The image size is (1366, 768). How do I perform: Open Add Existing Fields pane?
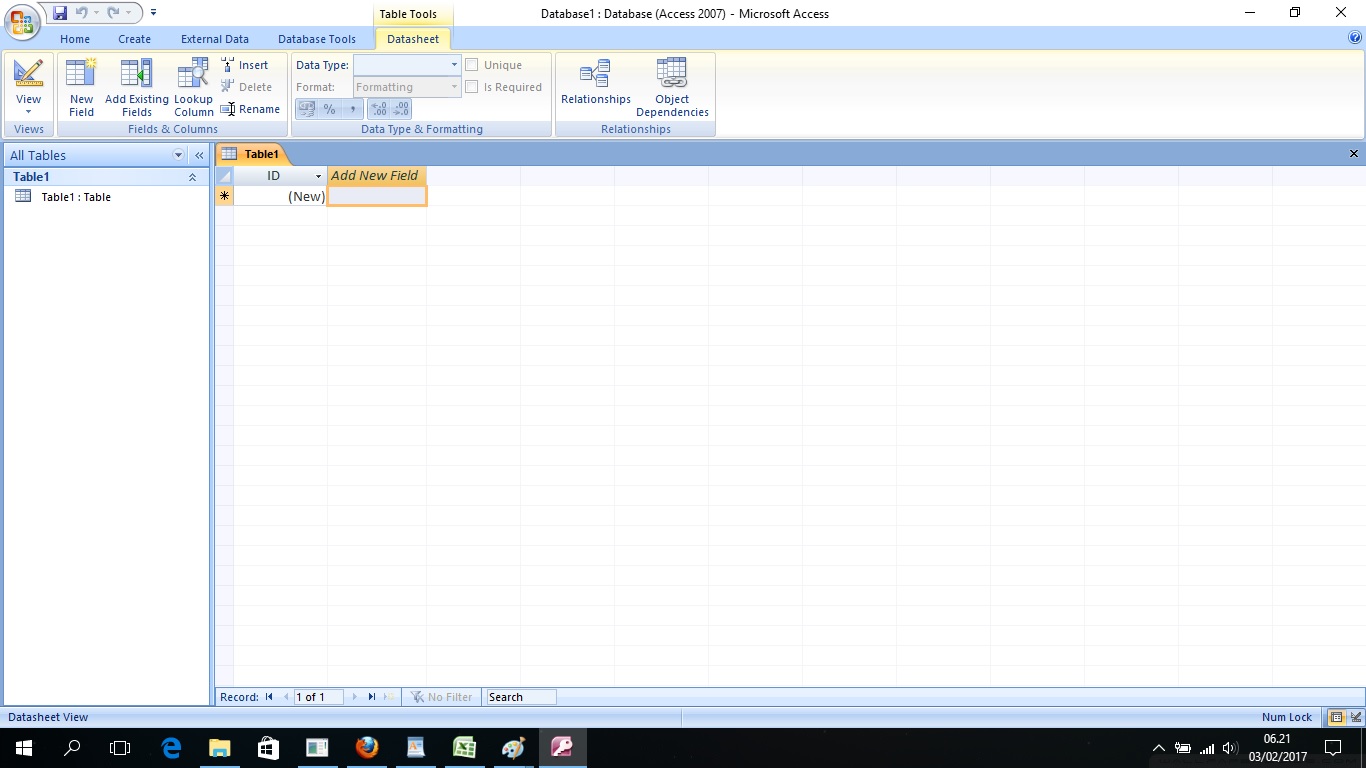(x=137, y=87)
